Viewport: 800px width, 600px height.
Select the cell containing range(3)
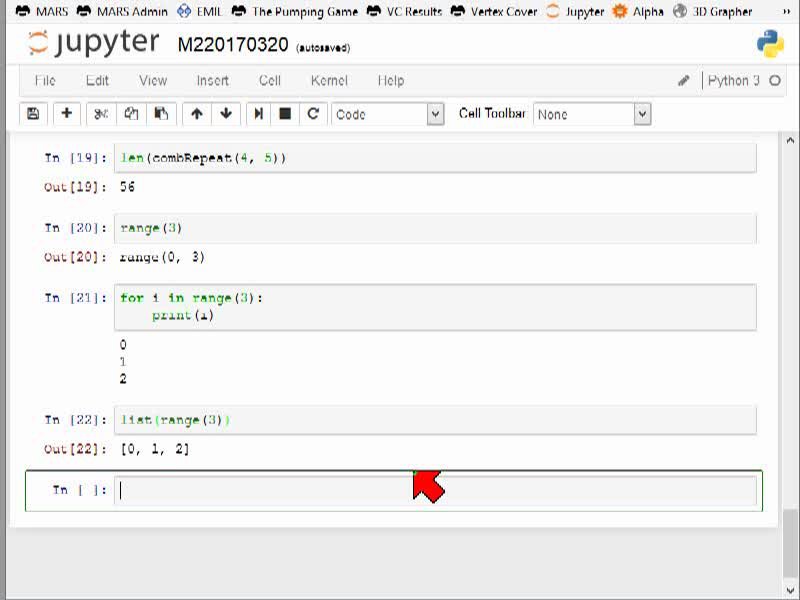point(435,228)
